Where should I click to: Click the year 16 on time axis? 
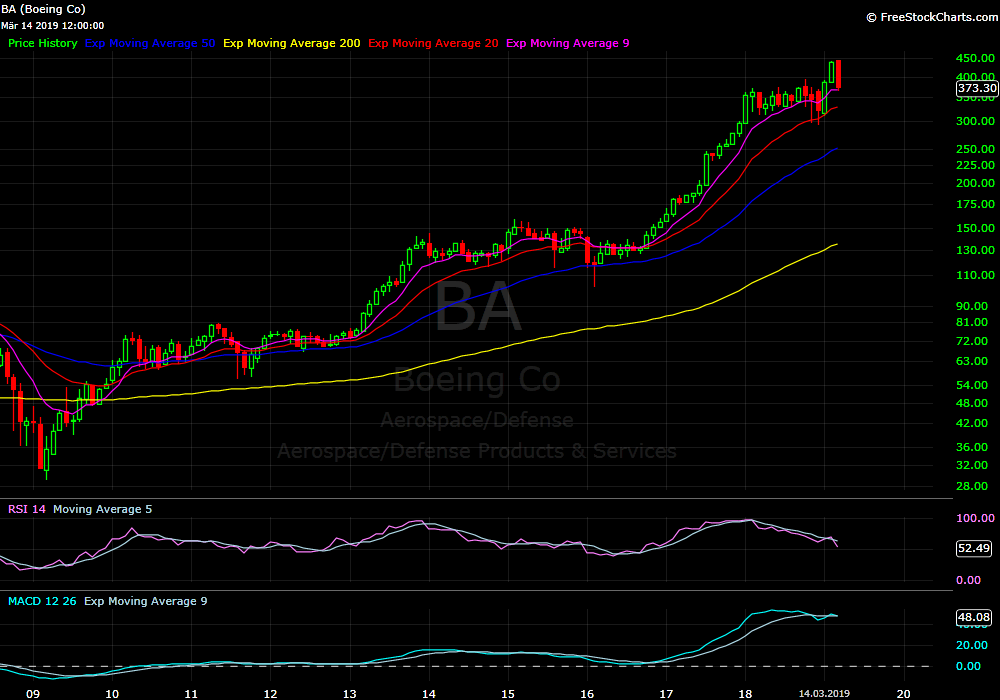point(587,694)
